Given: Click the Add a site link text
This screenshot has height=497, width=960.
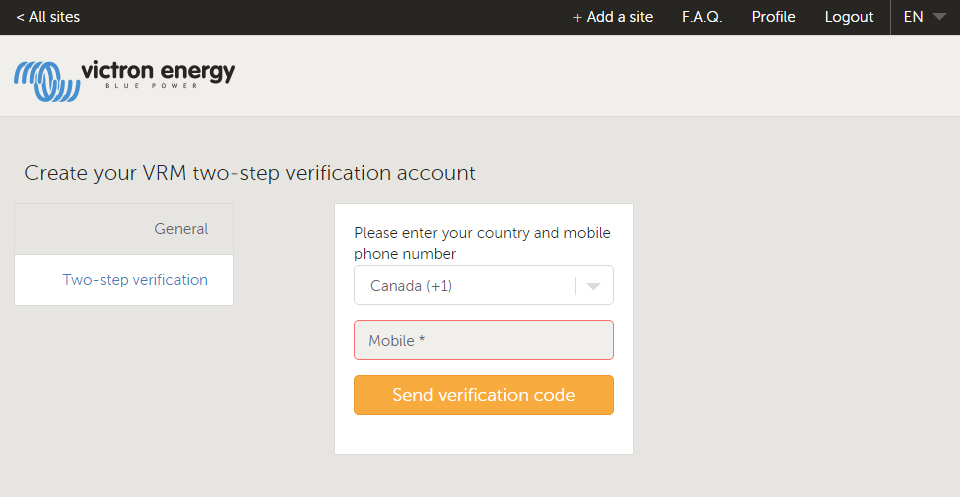Looking at the screenshot, I should (620, 17).
